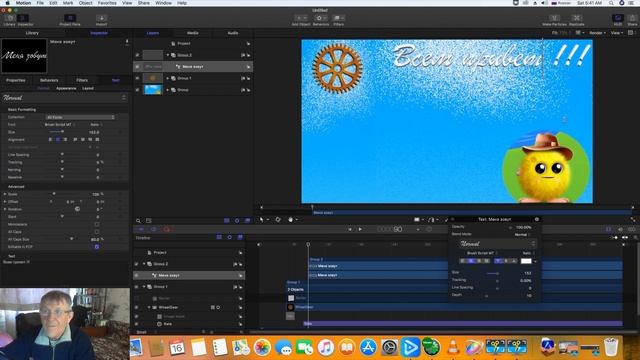Toggle visibility checkbox for Group 2 layer
The width and height of the screenshot is (640, 360).
pyautogui.click(x=137, y=55)
